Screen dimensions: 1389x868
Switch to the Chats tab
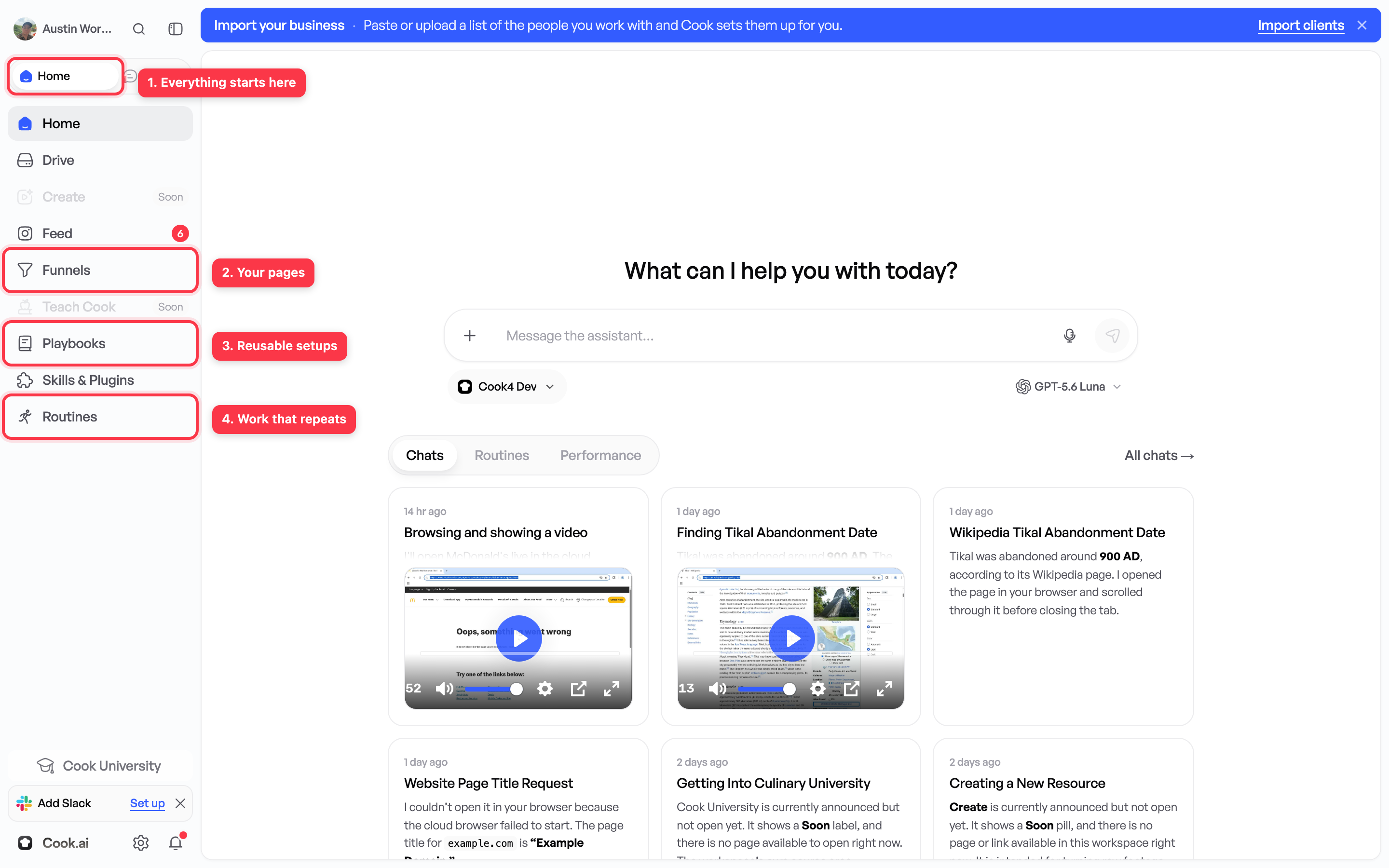point(425,455)
